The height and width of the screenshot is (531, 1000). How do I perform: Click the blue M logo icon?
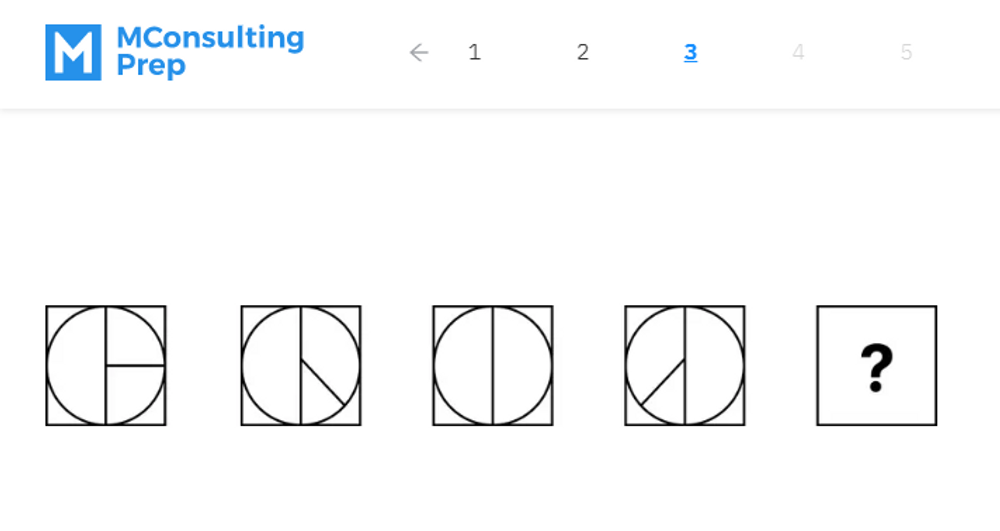(73, 52)
